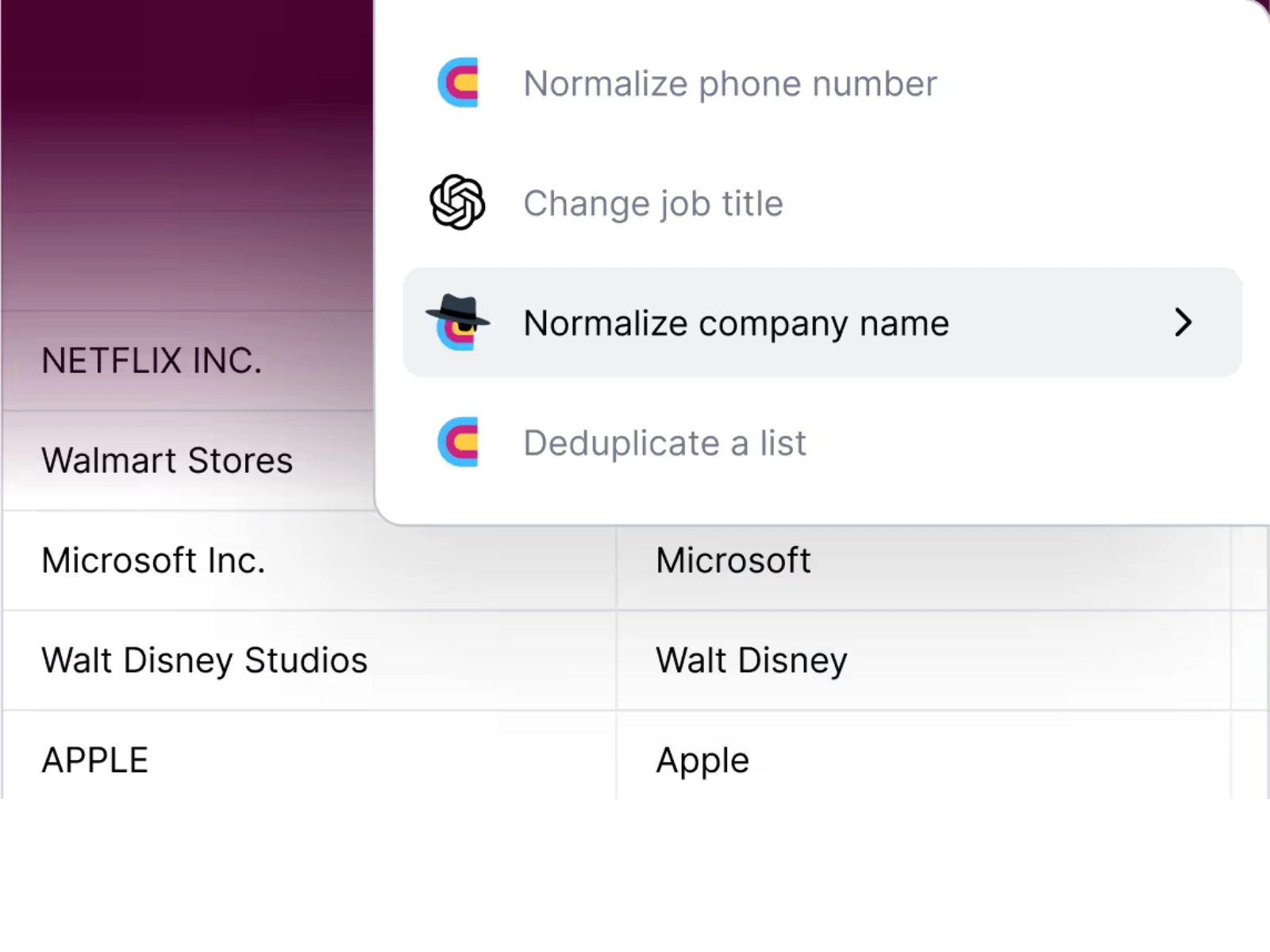Click the OpenAI logo beside Change job title

pos(457,202)
